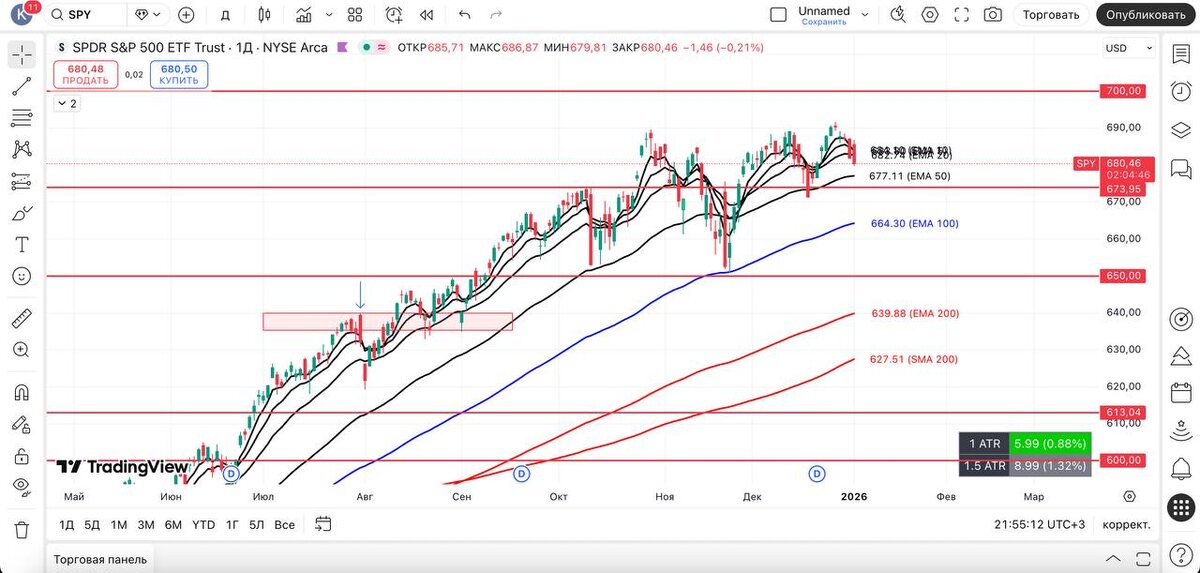Maximize the trading panel
The width and height of the screenshot is (1200, 573).
coord(1141,558)
